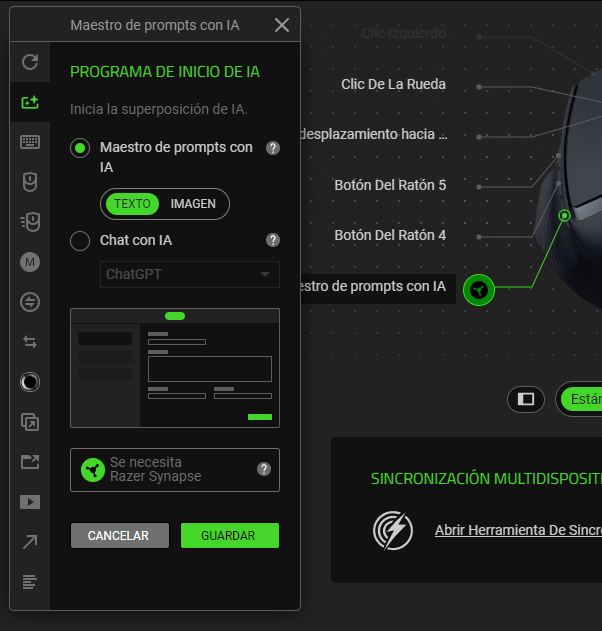Image resolution: width=602 pixels, height=631 pixels.
Task: Click the CANCELAR button
Action: coord(120,536)
